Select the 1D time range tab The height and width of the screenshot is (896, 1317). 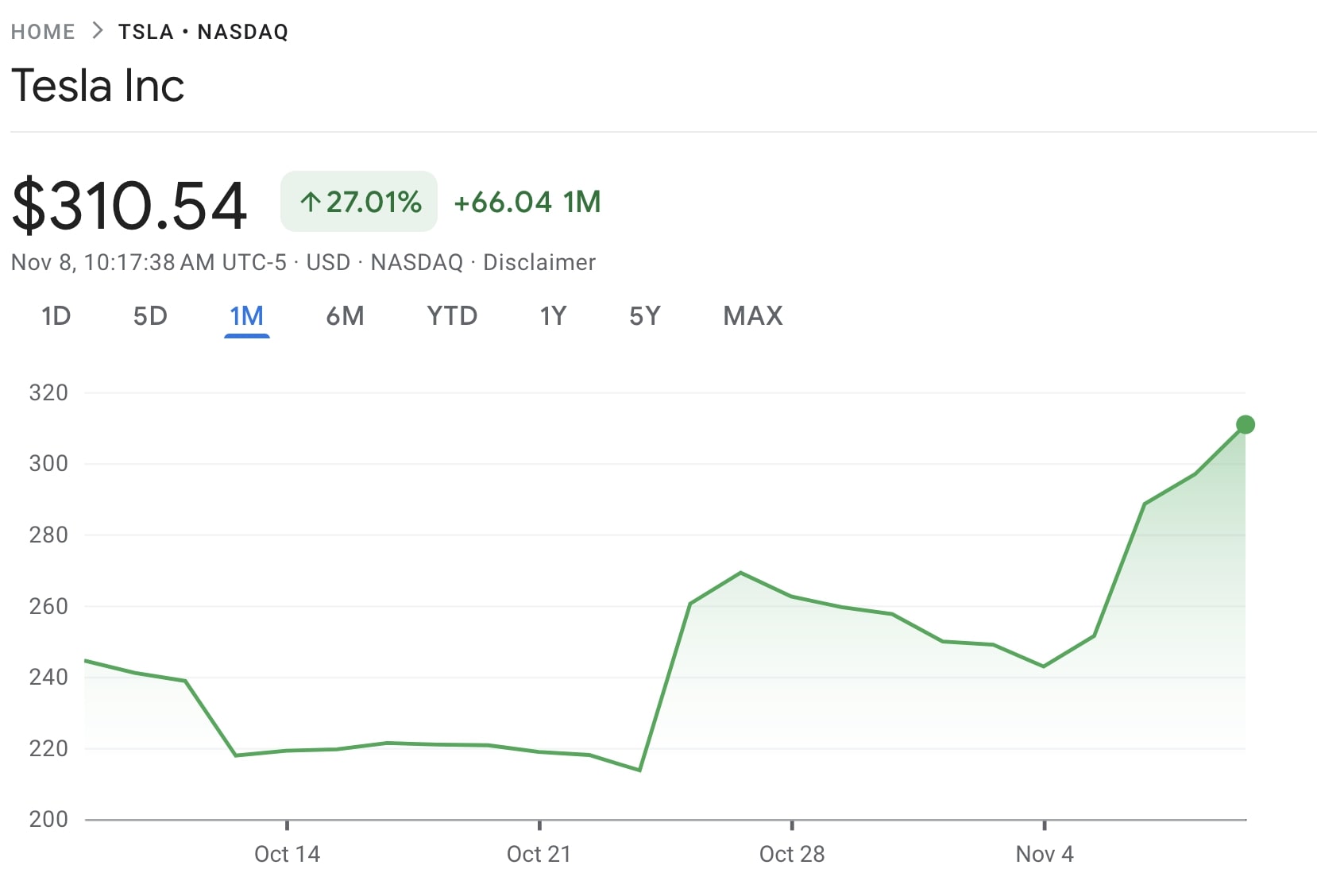(x=56, y=316)
